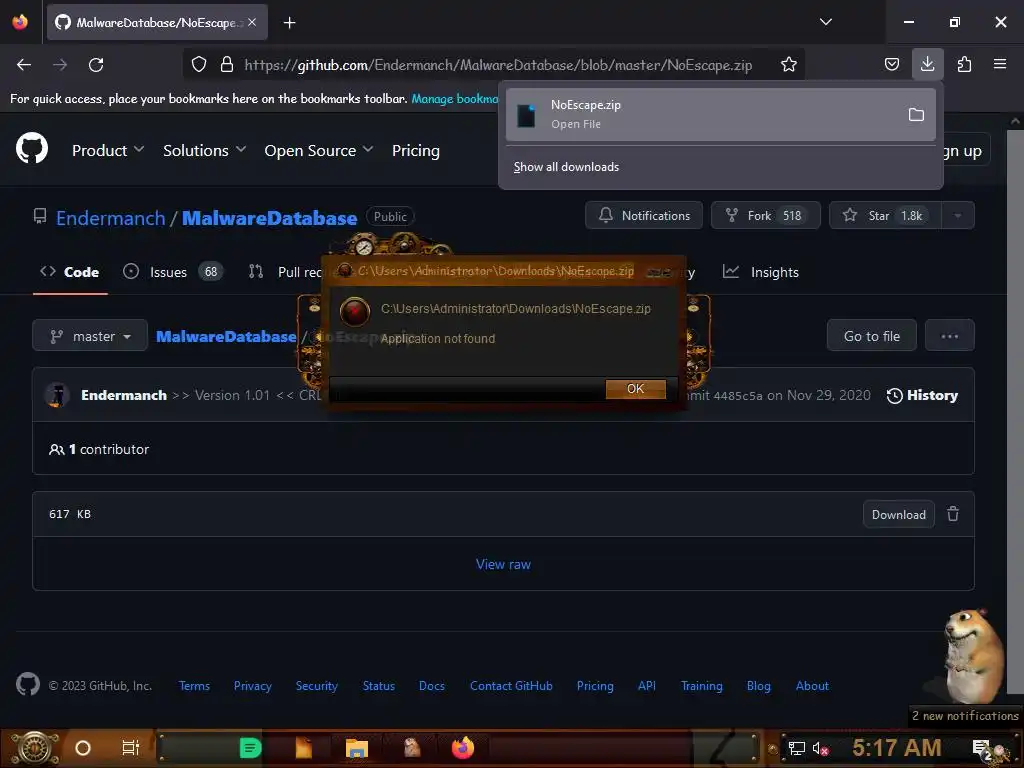Open the Firefox hamburger menu
This screenshot has width=1024, height=768.
[x=999, y=64]
